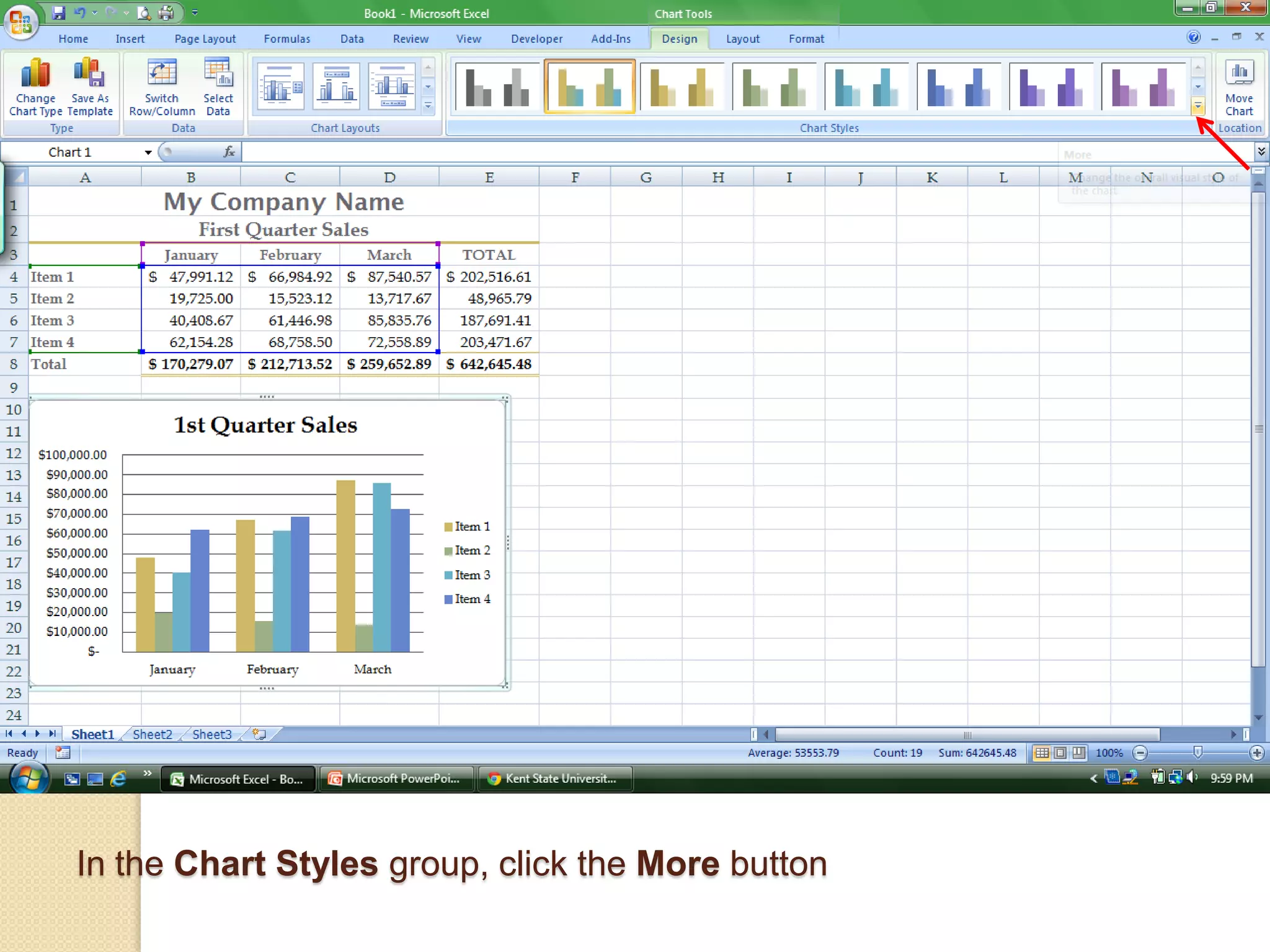Image resolution: width=1270 pixels, height=952 pixels.
Task: Apply the third chart layout thumbnail
Action: click(x=391, y=86)
